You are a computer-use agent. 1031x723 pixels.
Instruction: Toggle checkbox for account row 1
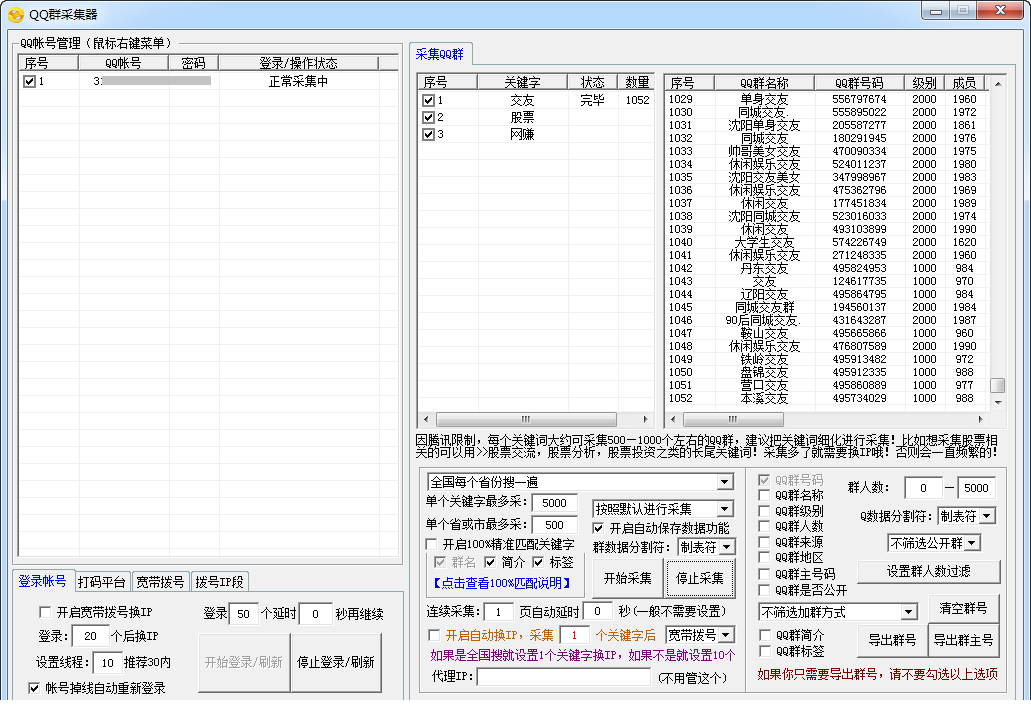pyautogui.click(x=29, y=82)
